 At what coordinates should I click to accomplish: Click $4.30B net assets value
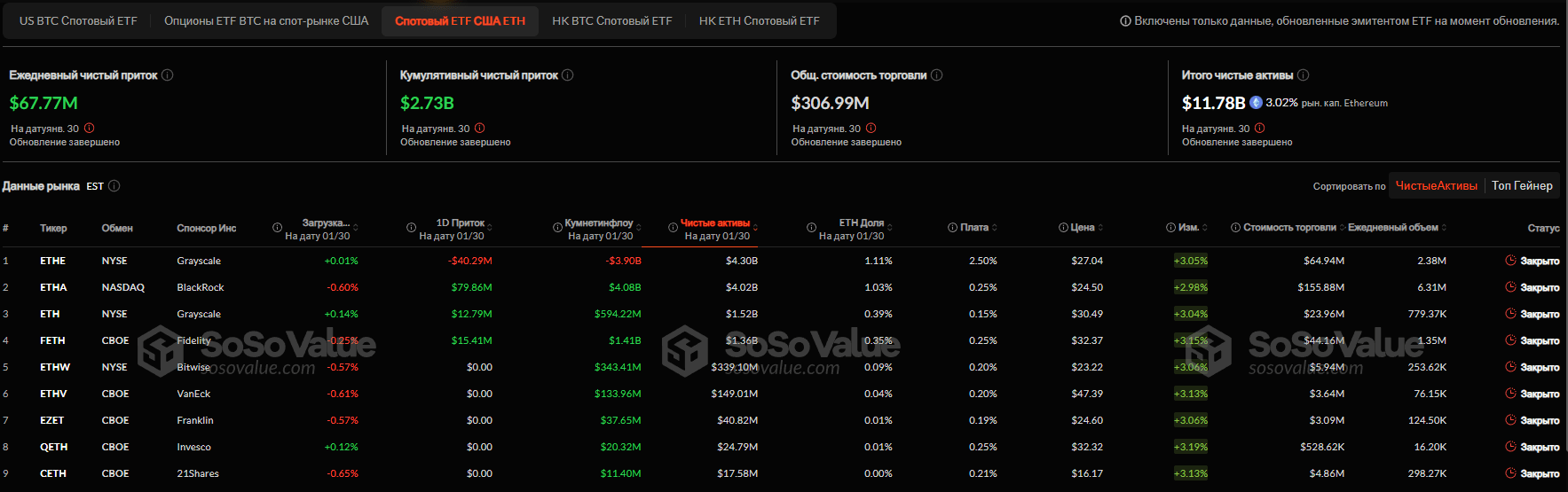point(742,261)
